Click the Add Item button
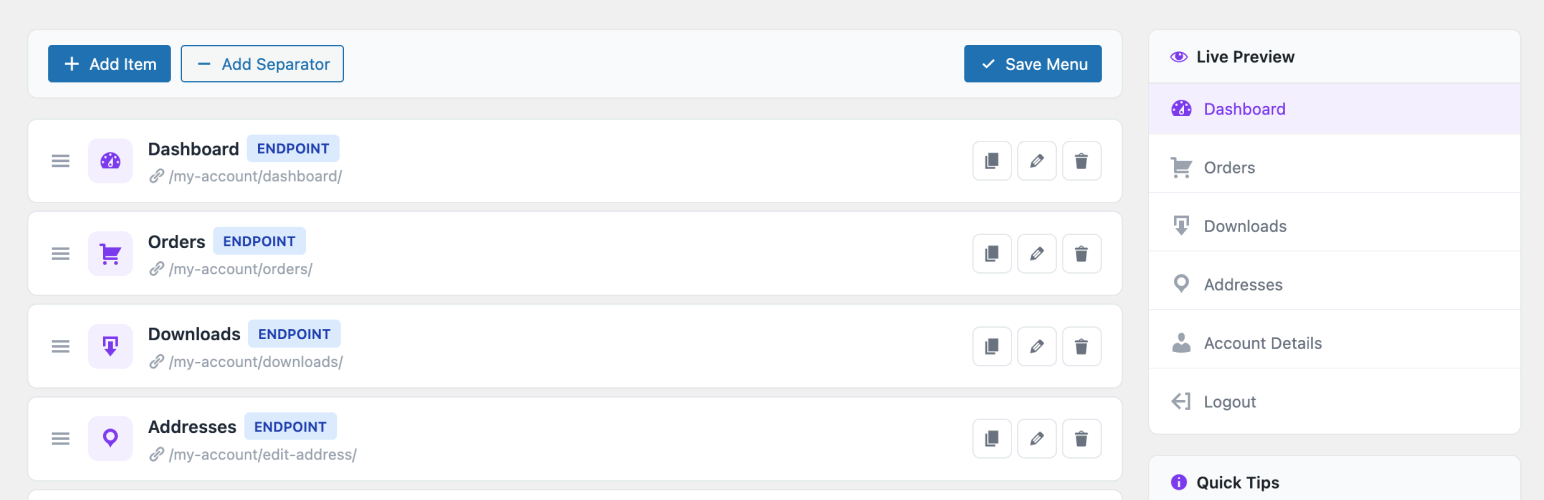Image resolution: width=1544 pixels, height=500 pixels. [x=110, y=64]
